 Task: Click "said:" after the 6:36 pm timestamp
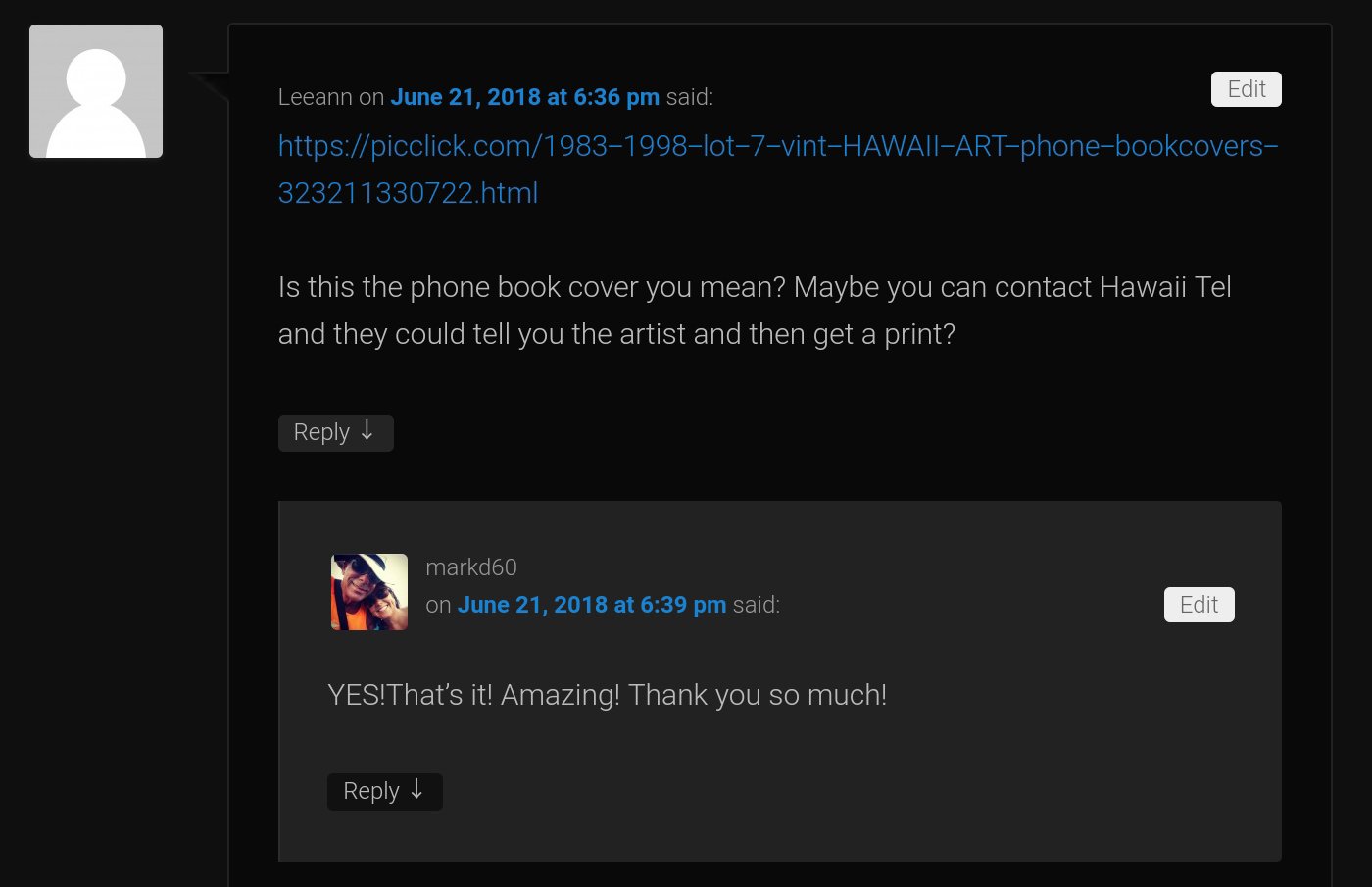pyautogui.click(x=690, y=97)
